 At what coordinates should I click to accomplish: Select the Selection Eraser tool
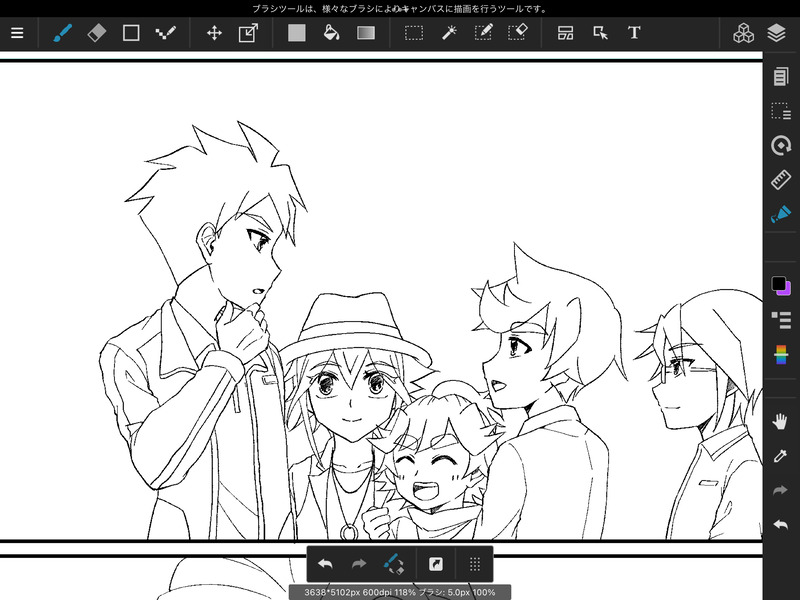point(518,33)
